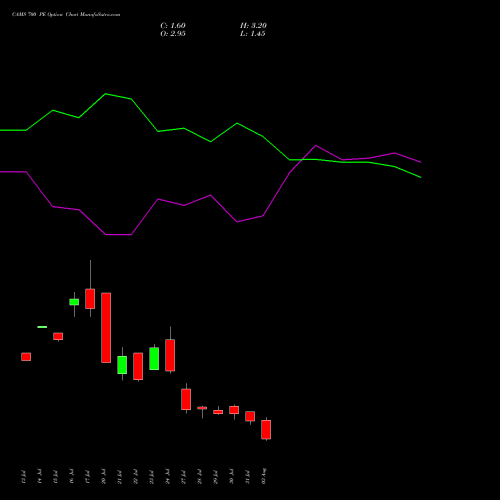500x500 pixels.
Task: Click the lowest trough of the purple line
Action: pos(118,235)
